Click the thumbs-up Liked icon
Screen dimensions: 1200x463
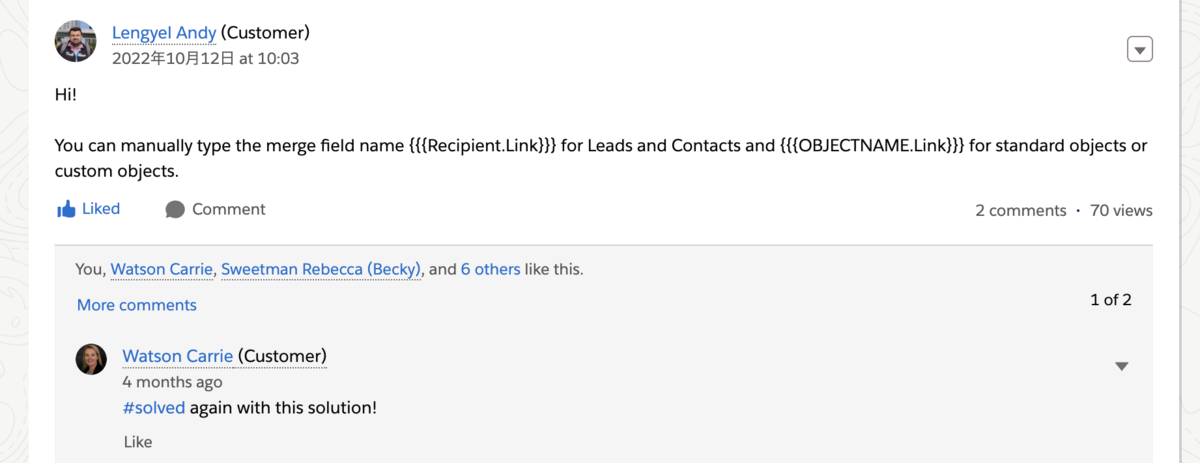coord(66,209)
